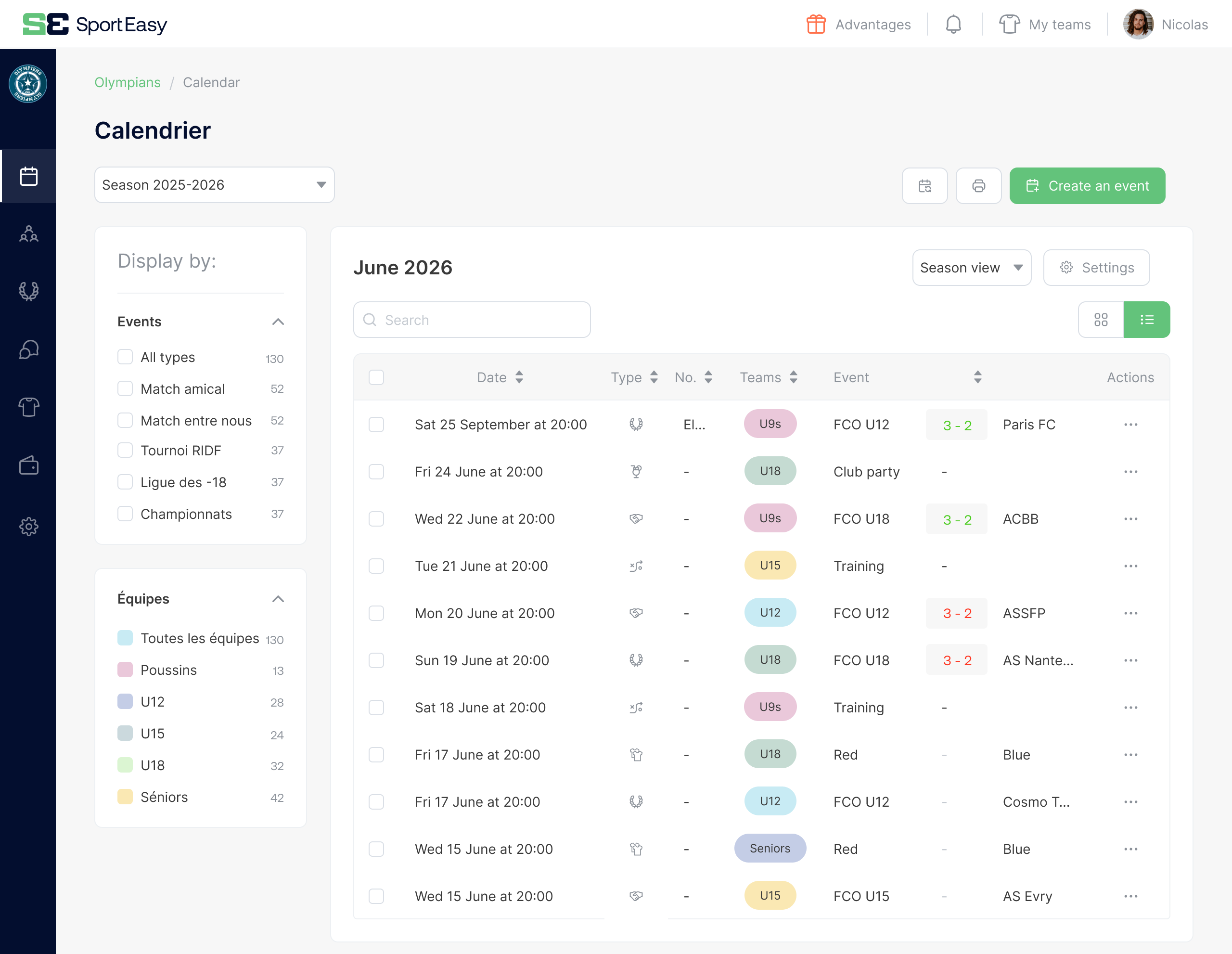Enable the Championnats event filter

click(125, 514)
